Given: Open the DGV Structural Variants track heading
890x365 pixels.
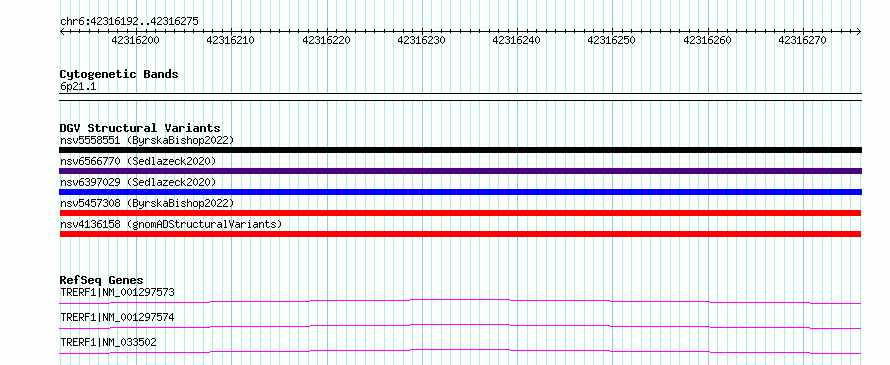Looking at the screenshot, I should pos(140,128).
